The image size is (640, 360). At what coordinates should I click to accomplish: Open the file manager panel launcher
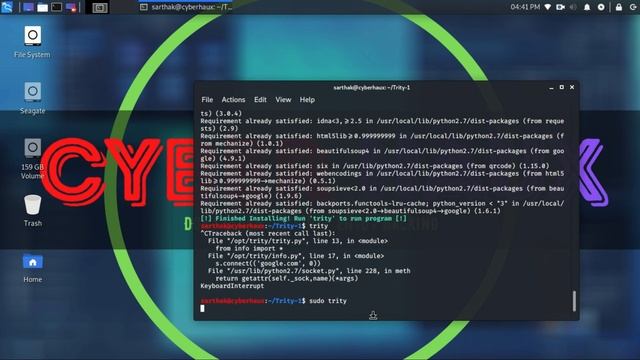[42, 7]
